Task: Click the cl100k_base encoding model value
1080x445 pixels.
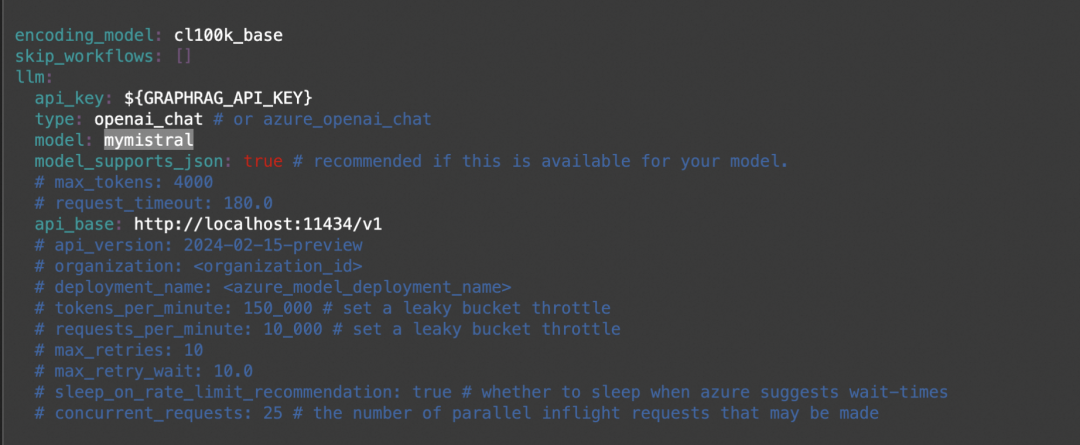Action: coord(228,35)
